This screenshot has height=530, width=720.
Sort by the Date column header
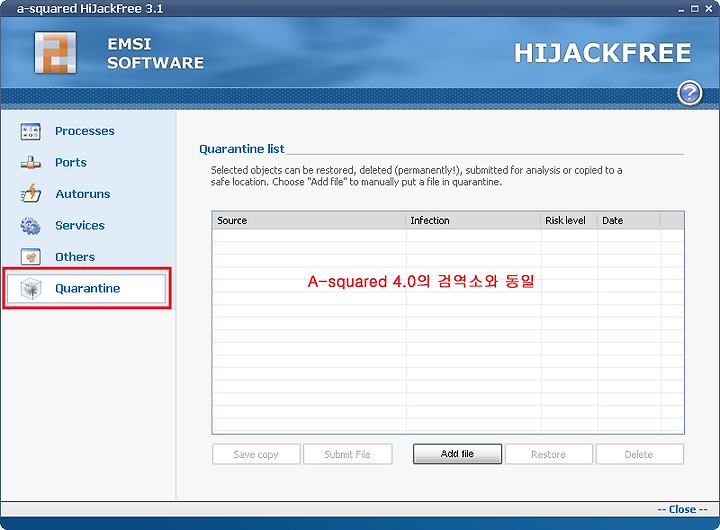[x=629, y=220]
